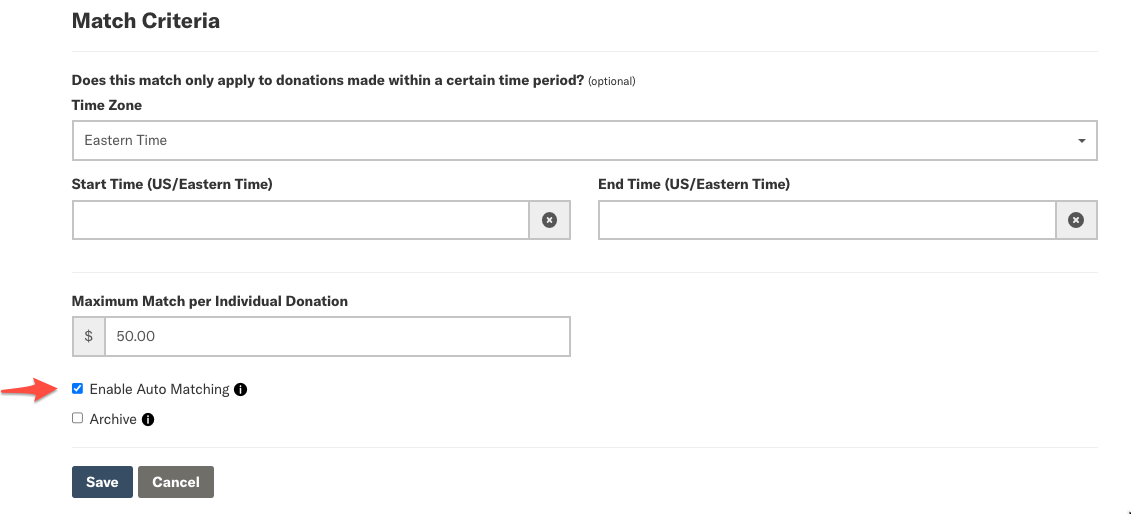1131x514 pixels.
Task: Clear the End Time field with its x icon
Action: pos(1076,220)
